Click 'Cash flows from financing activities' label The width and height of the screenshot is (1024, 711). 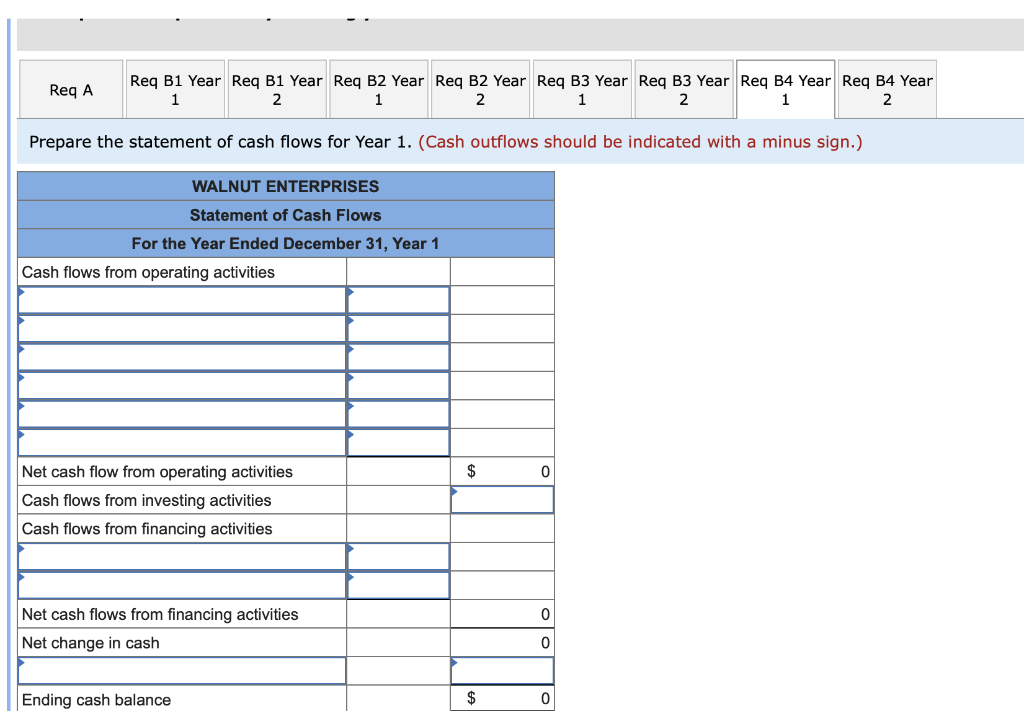(147, 529)
